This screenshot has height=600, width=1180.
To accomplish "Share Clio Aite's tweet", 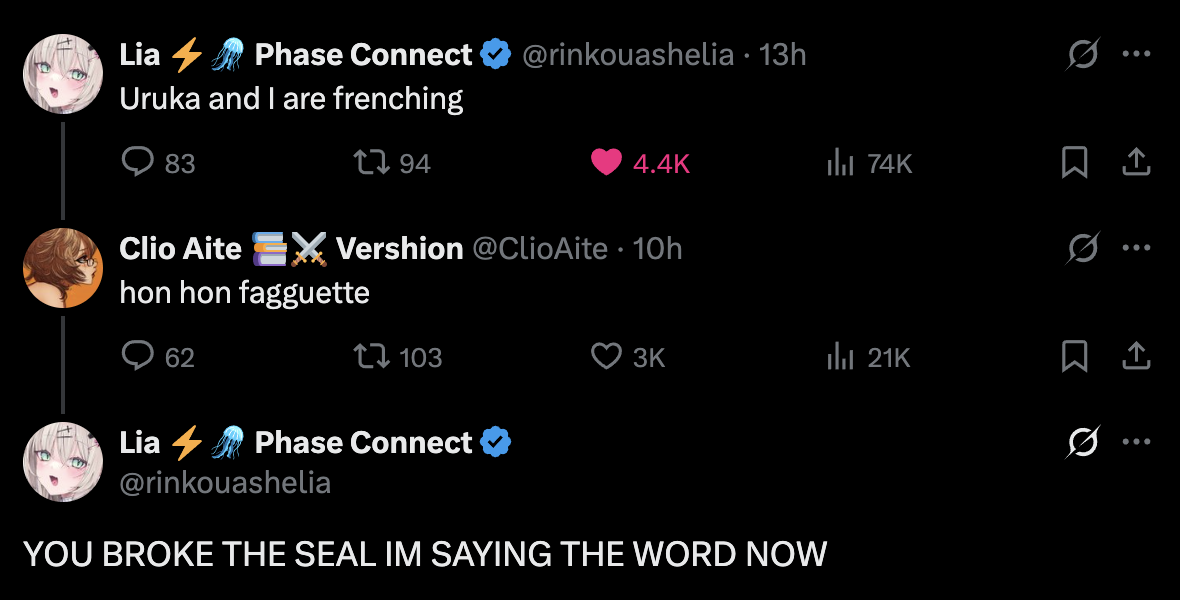I will point(1136,356).
